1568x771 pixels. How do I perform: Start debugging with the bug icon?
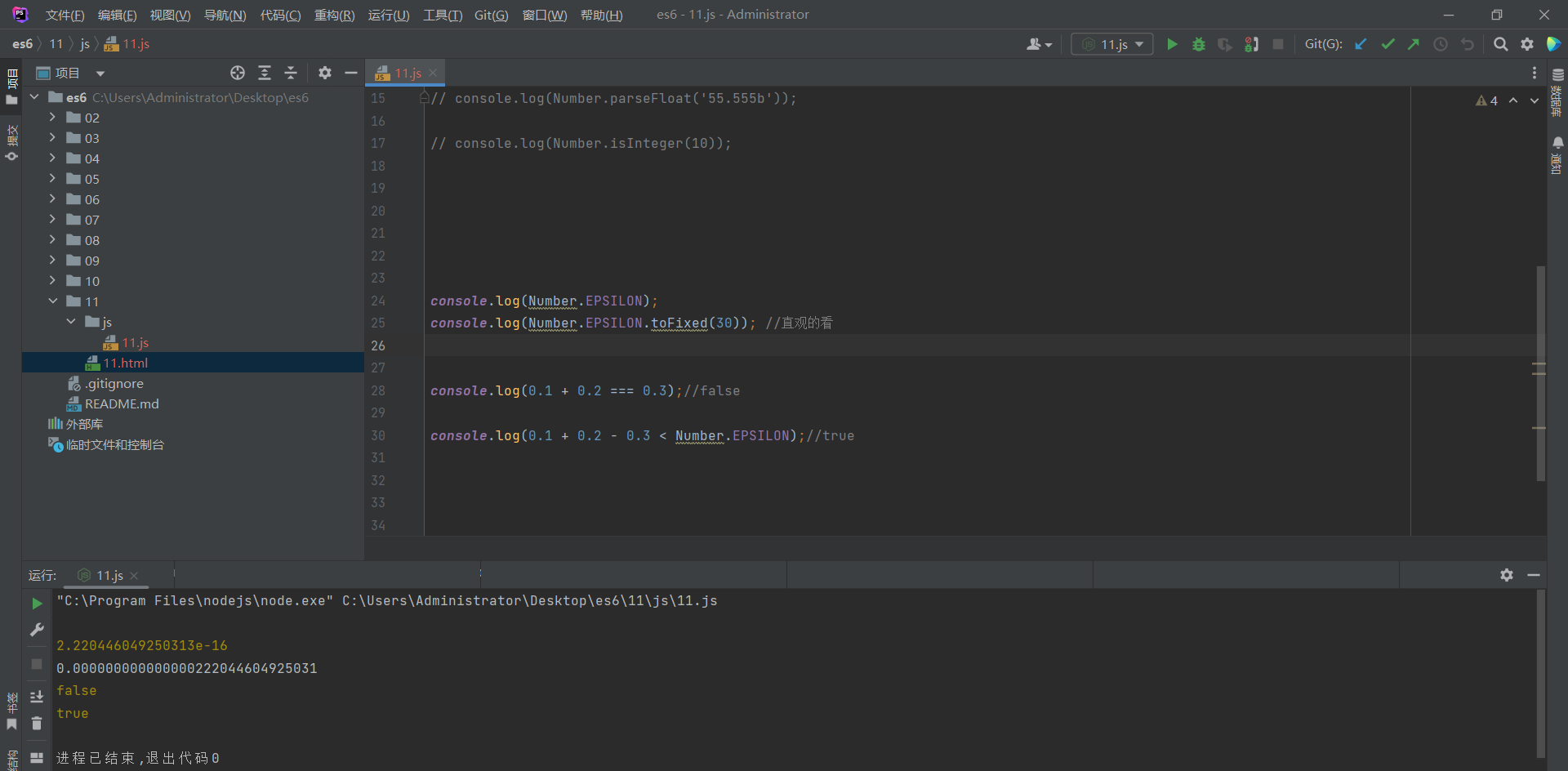(1198, 44)
